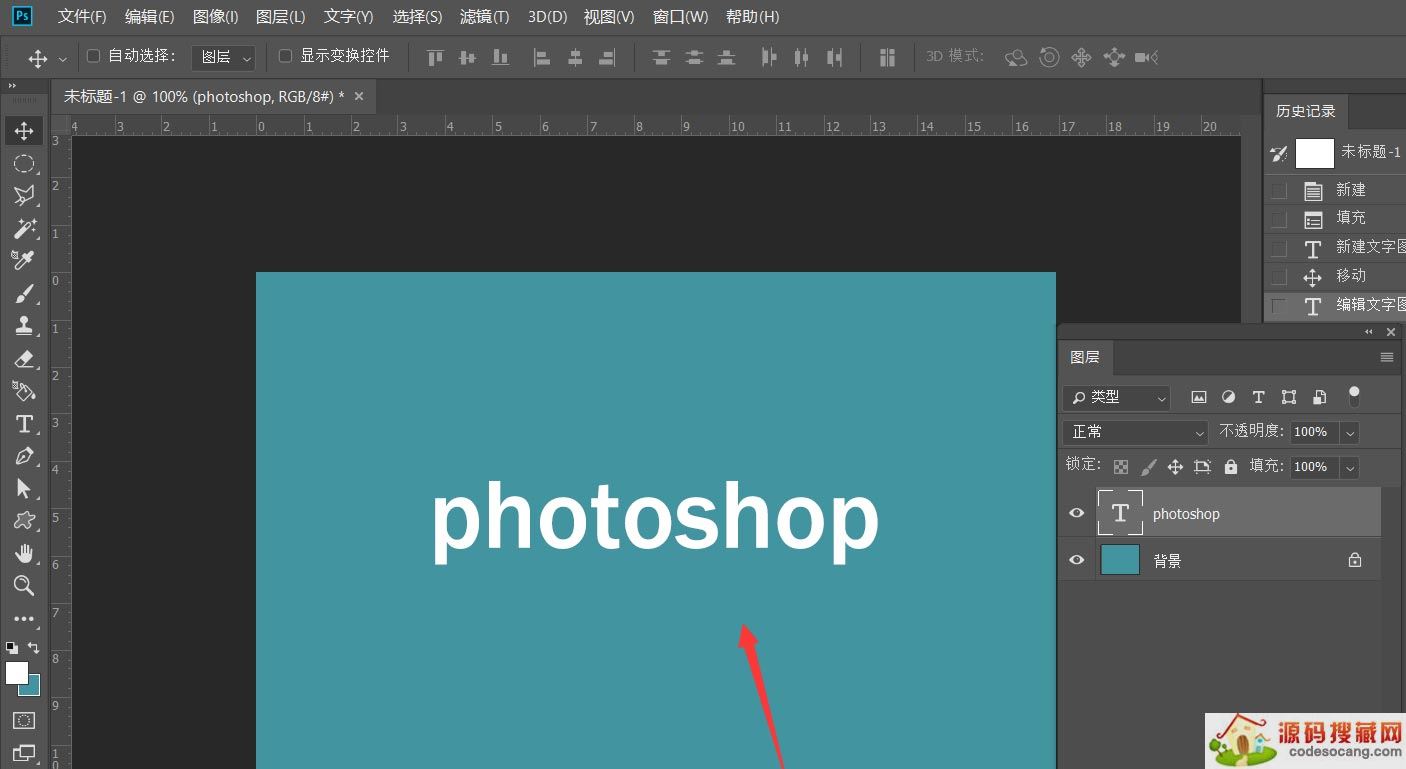Image resolution: width=1406 pixels, height=769 pixels.
Task: Toggle the layer filtering switch
Action: pyautogui.click(x=1354, y=397)
